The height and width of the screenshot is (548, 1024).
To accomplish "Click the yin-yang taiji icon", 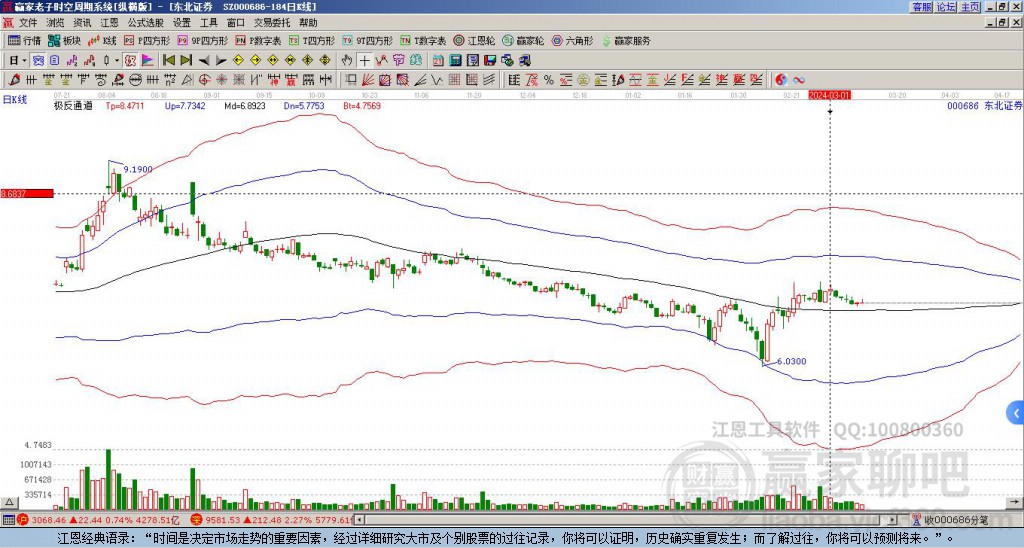I will click(781, 80).
